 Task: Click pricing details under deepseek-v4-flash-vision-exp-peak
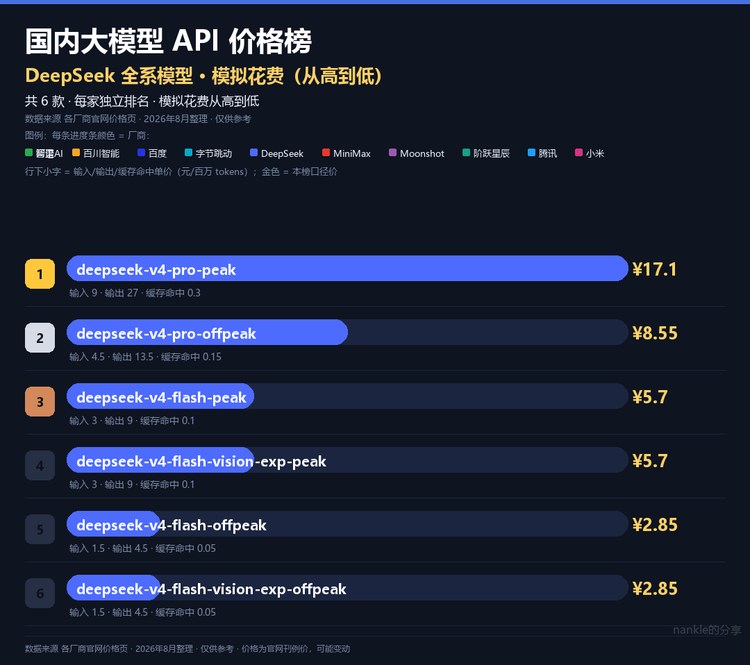[x=132, y=485]
